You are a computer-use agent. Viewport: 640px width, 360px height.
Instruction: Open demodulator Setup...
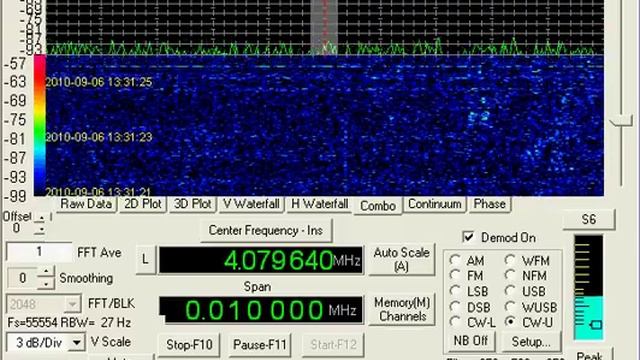coord(531,341)
